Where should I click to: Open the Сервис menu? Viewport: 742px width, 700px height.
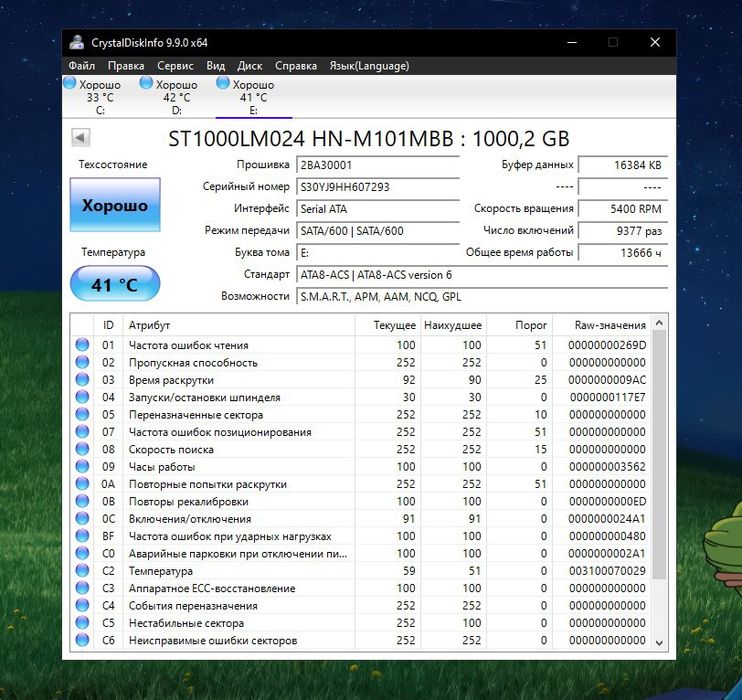[x=175, y=66]
